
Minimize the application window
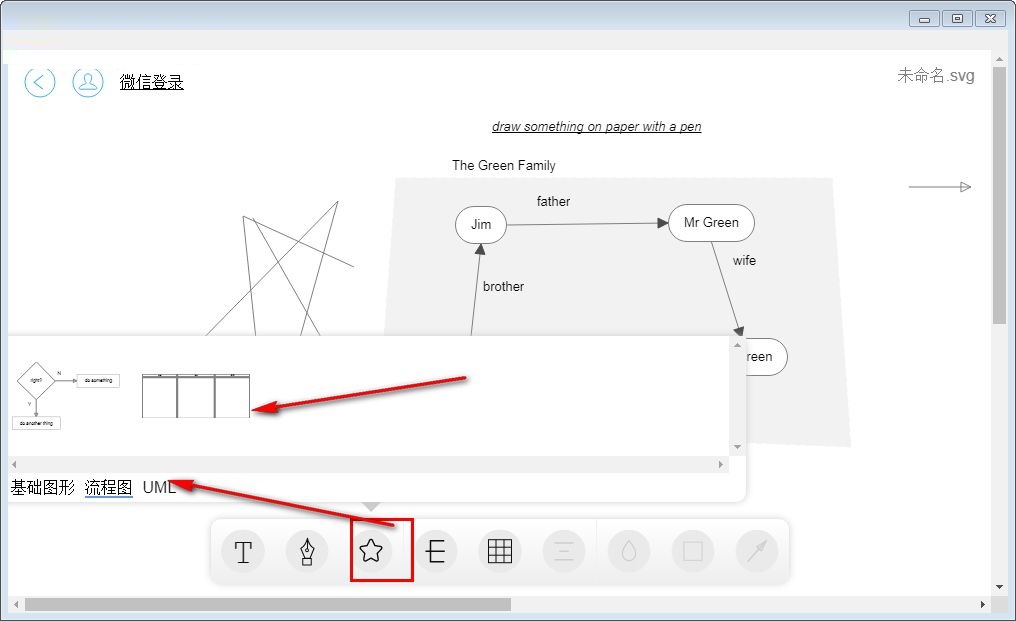click(x=925, y=19)
